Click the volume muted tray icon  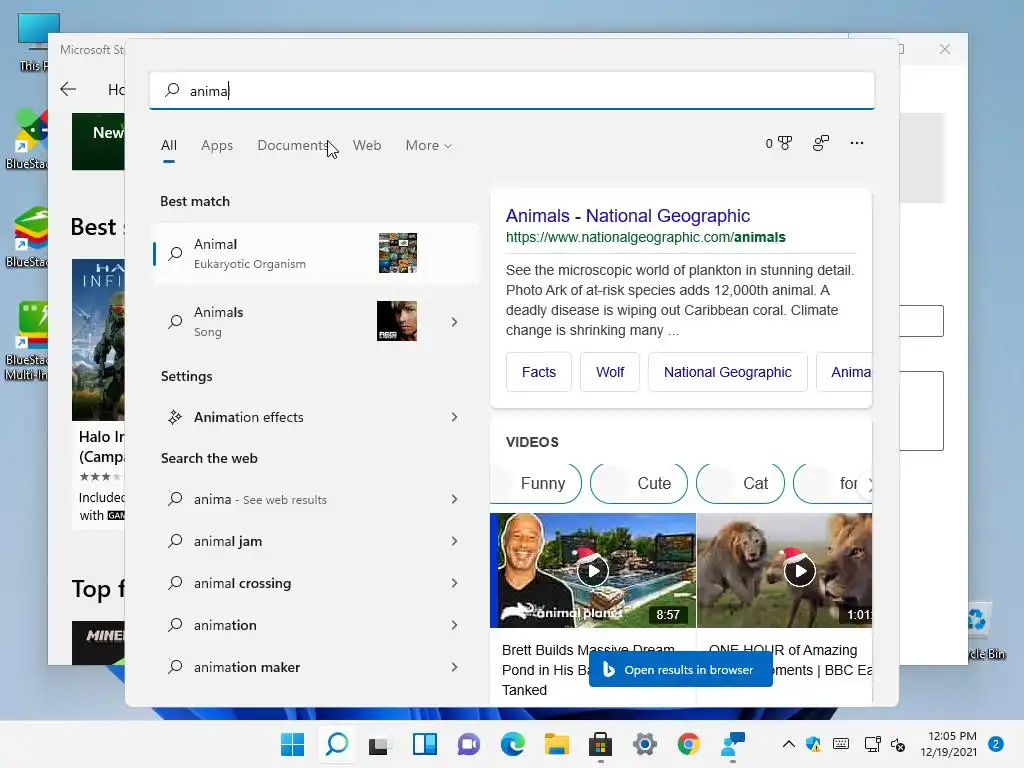point(898,744)
